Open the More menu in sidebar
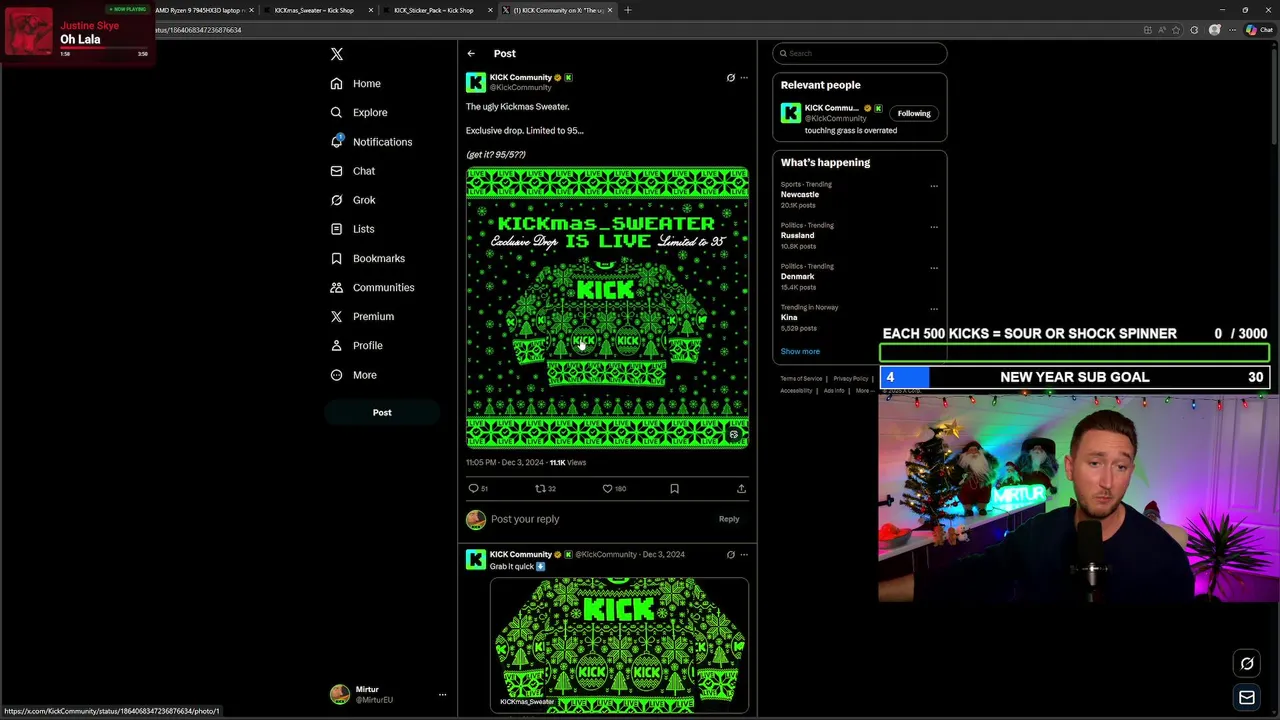The image size is (1280, 720). click(354, 375)
